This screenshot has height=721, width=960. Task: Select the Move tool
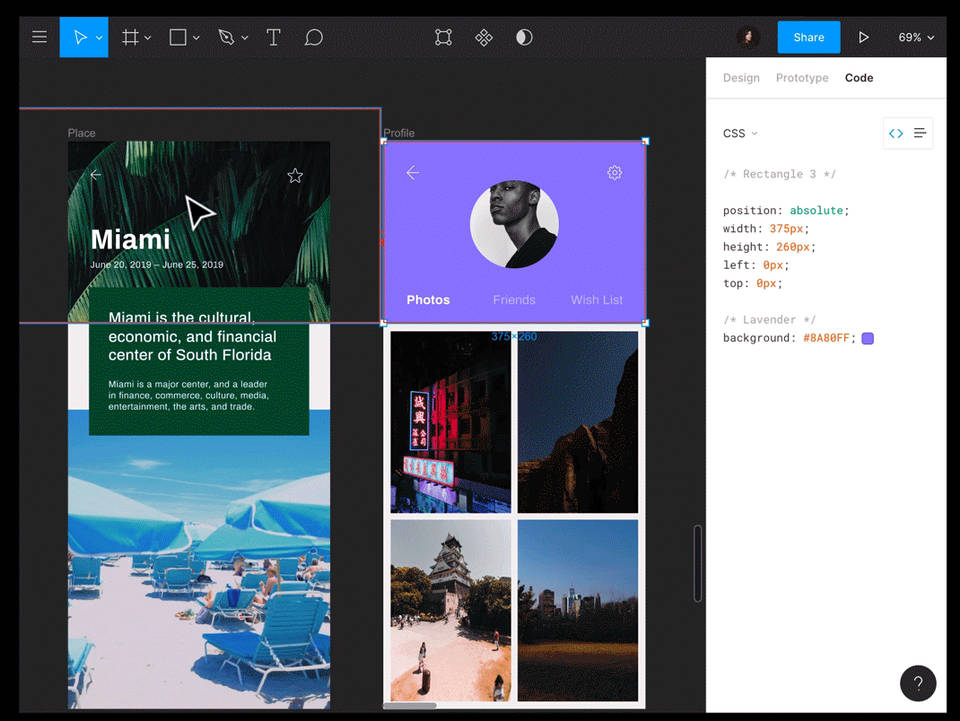[79, 37]
